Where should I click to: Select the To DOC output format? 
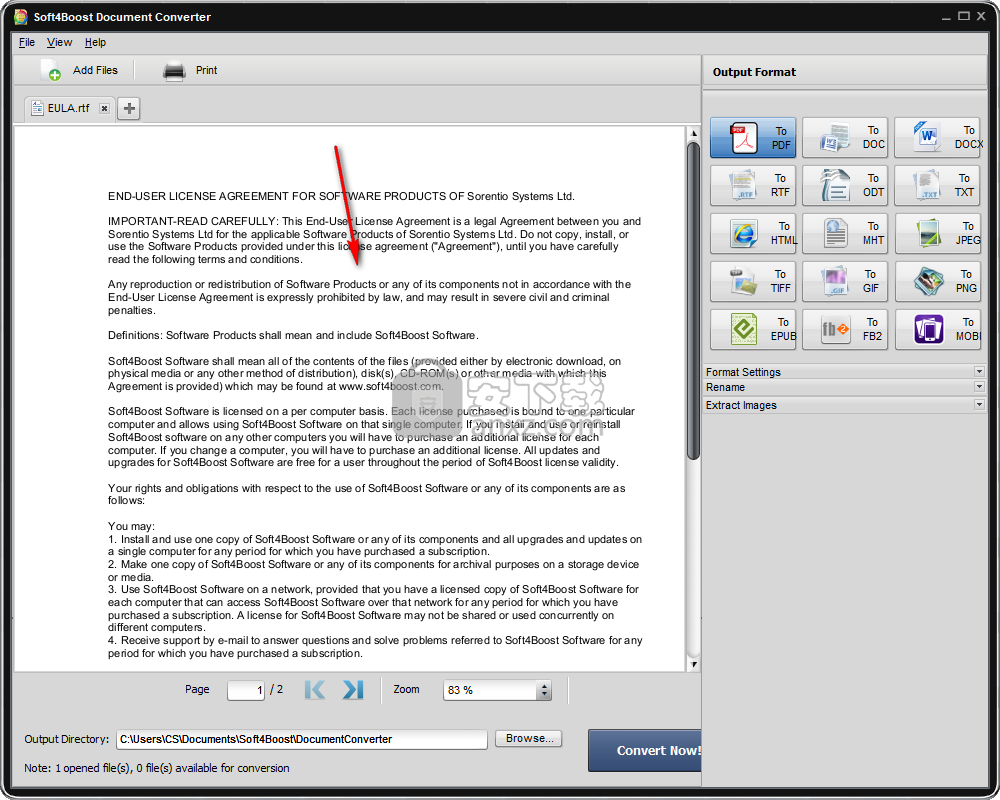pyautogui.click(x=844, y=137)
